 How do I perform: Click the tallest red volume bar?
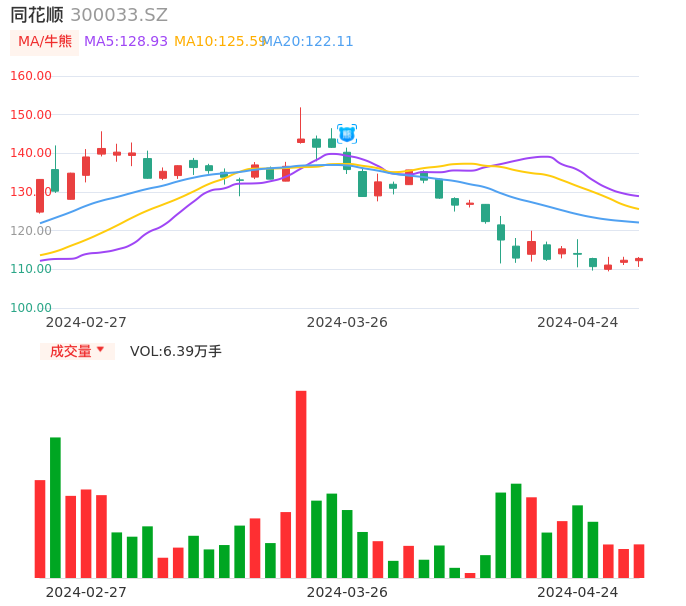pos(301,484)
